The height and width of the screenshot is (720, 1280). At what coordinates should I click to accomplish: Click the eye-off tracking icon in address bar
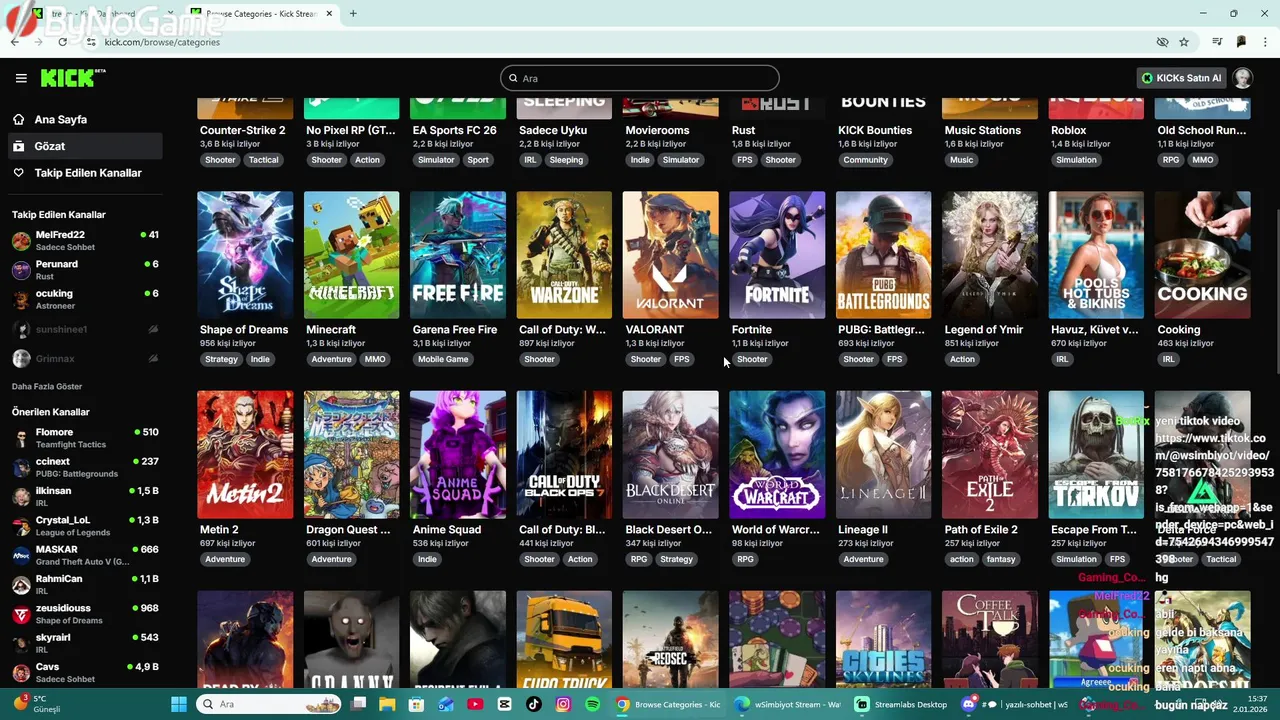(x=1162, y=42)
